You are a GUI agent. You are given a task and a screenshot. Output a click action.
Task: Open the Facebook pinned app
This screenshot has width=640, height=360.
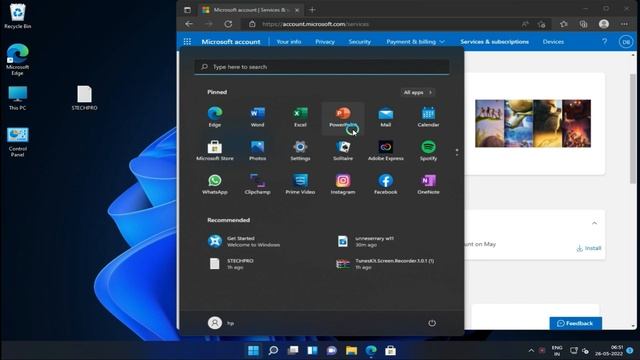(x=386, y=184)
